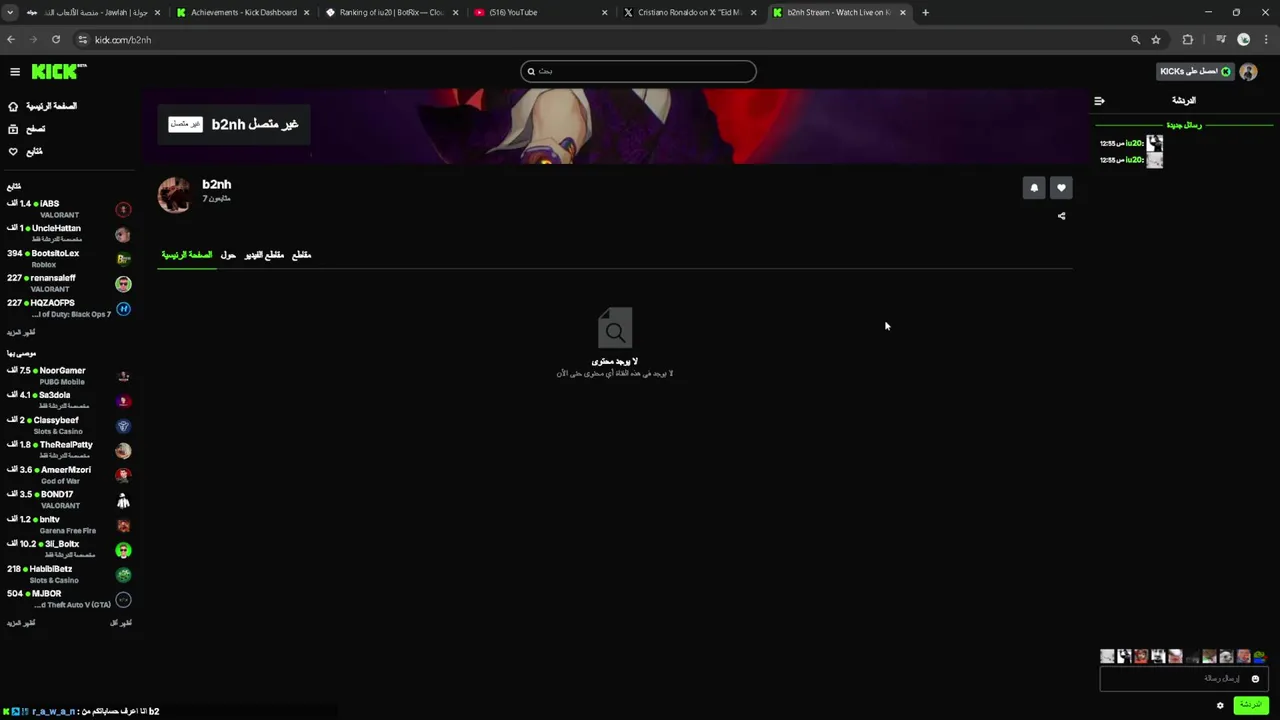
Task: Switch to the Jawlah browser tab
Action: click(x=92, y=13)
